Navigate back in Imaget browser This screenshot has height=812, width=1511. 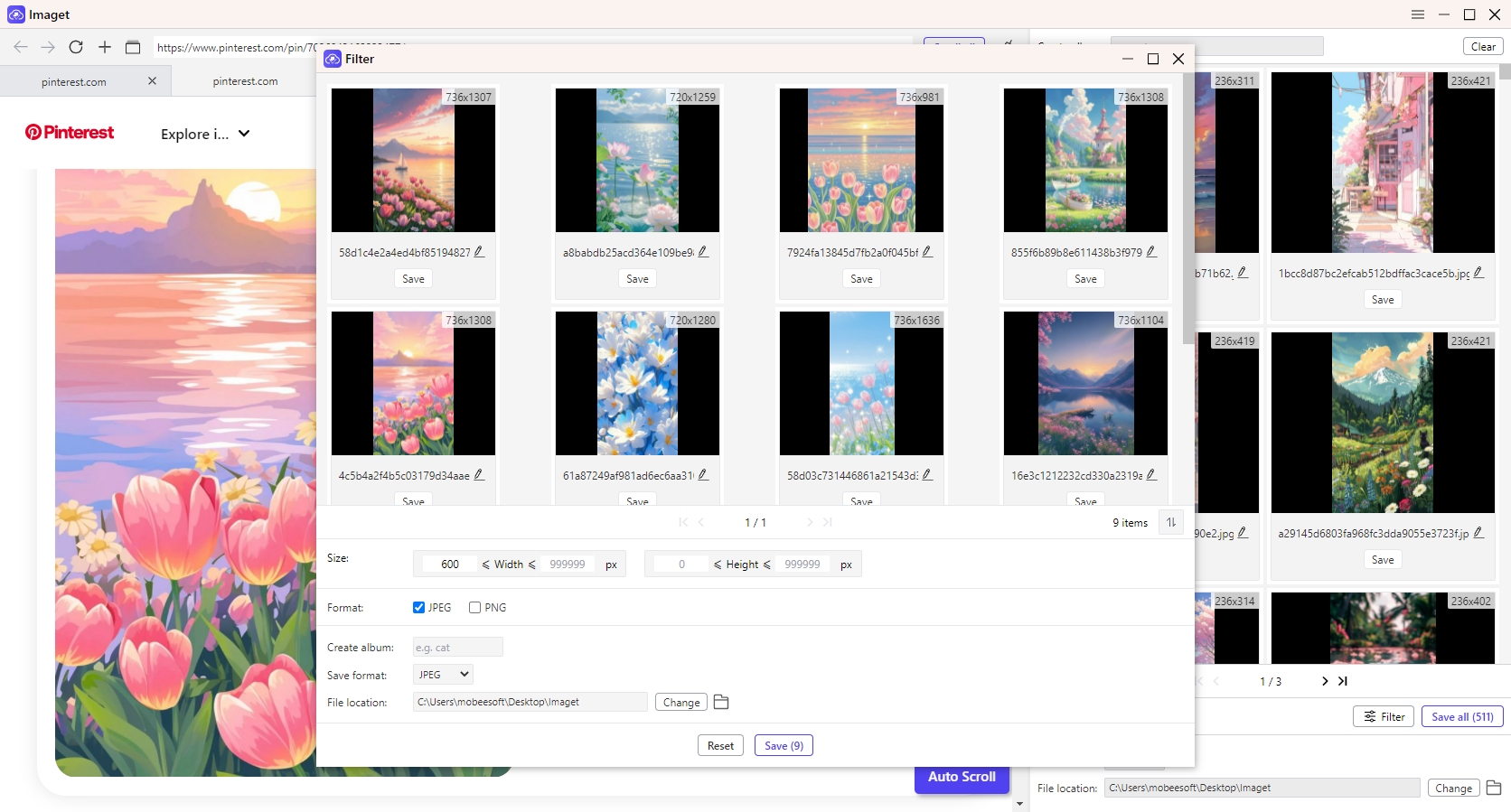(21, 47)
